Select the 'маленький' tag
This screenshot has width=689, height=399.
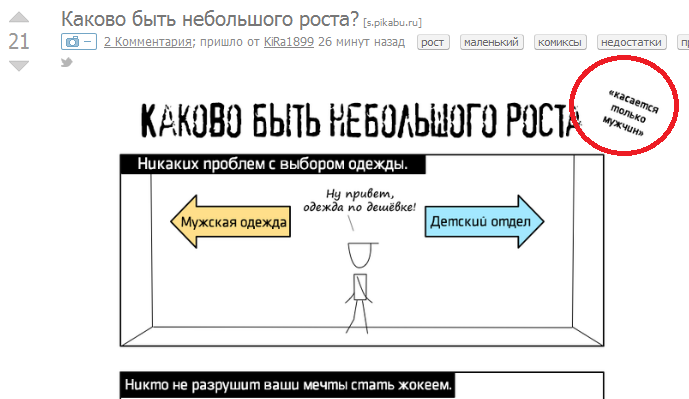491,42
